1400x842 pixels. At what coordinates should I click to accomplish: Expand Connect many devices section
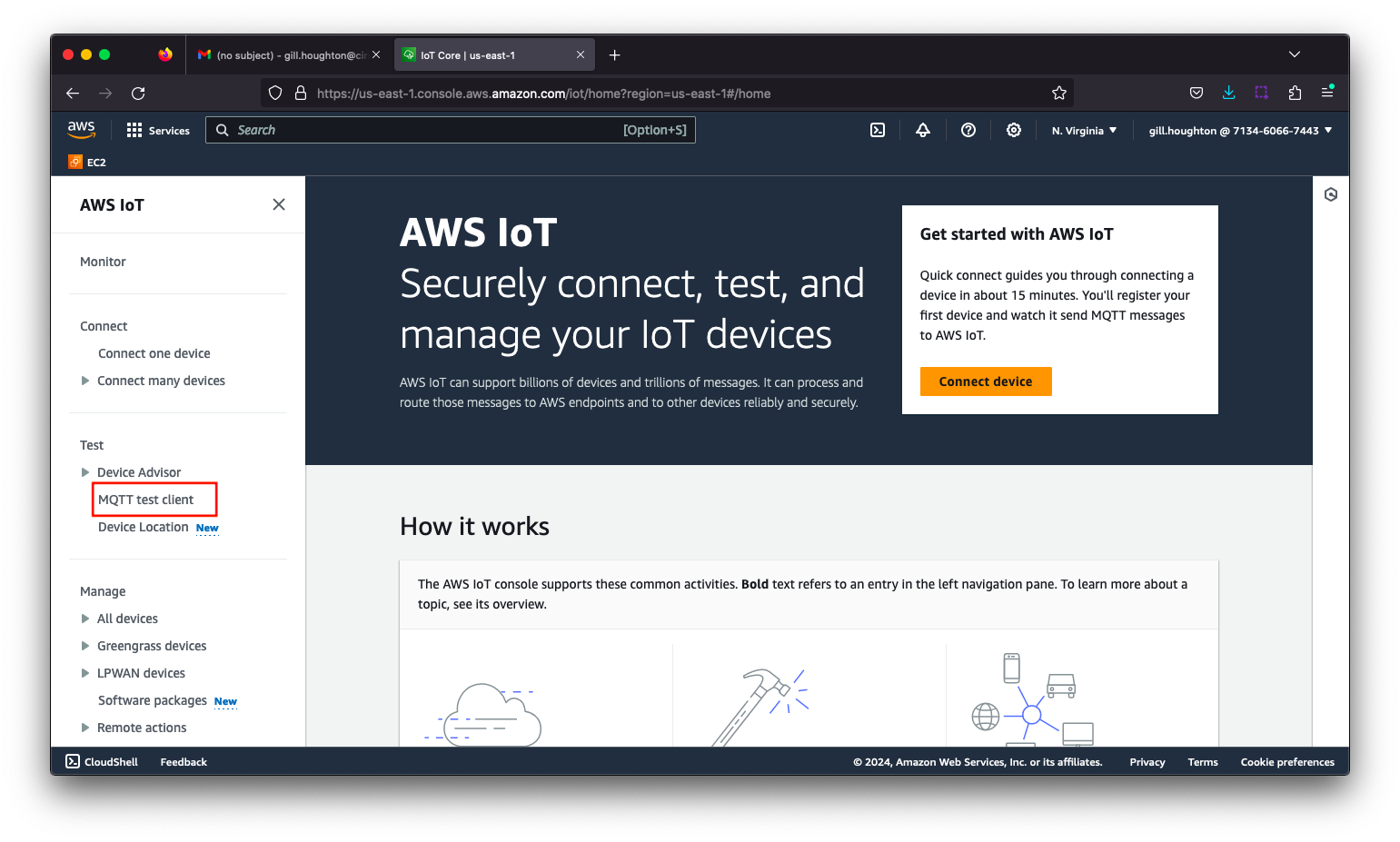85,381
